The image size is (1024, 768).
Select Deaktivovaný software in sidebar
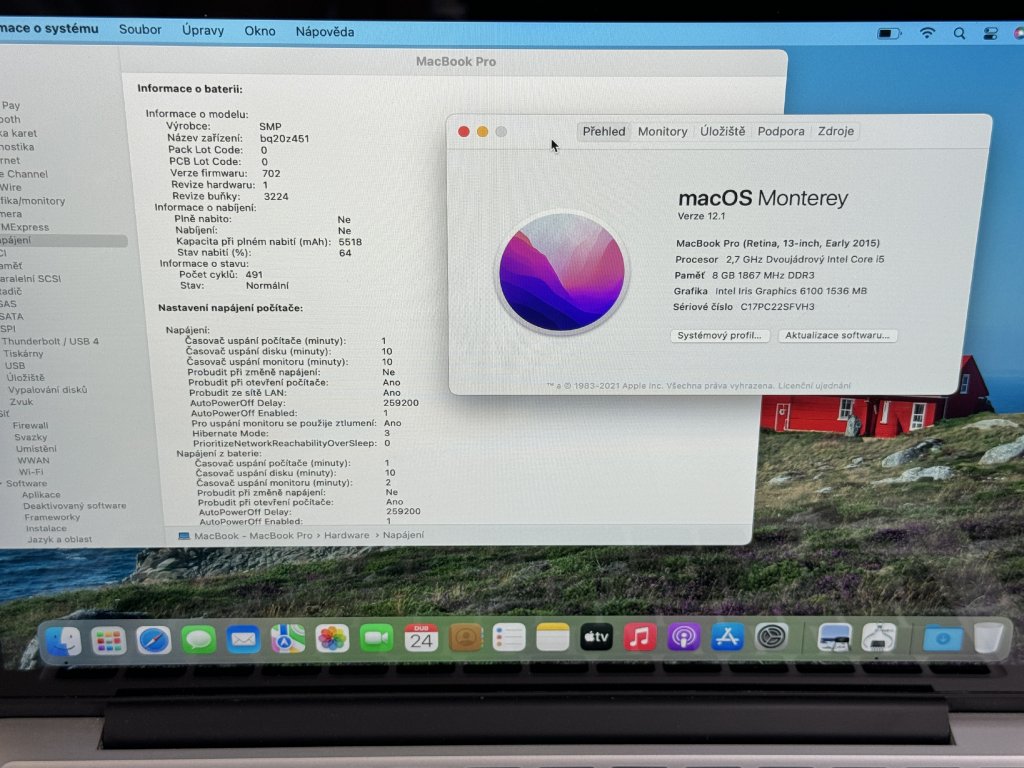[x=74, y=505]
